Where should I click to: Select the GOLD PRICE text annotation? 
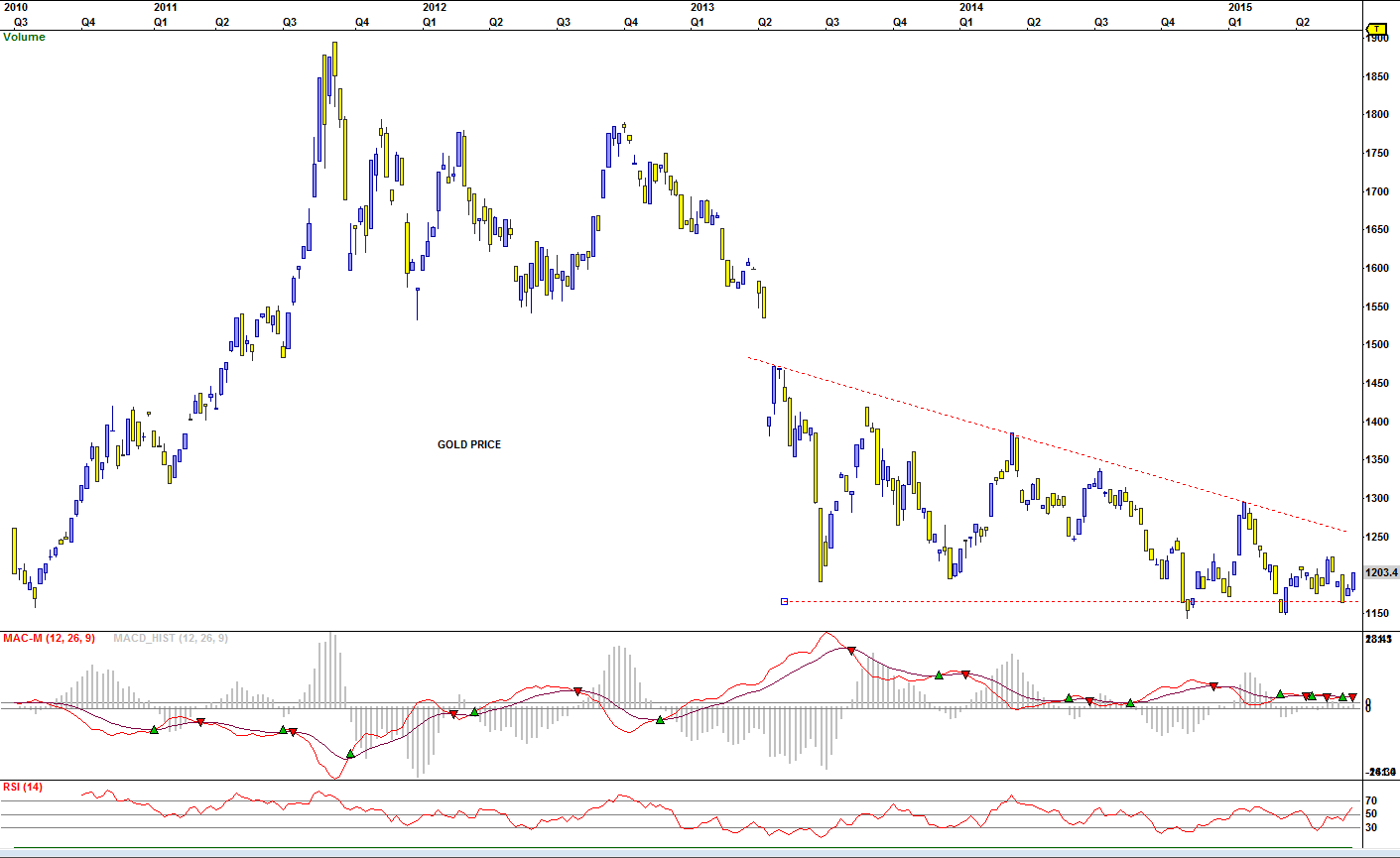coord(469,444)
